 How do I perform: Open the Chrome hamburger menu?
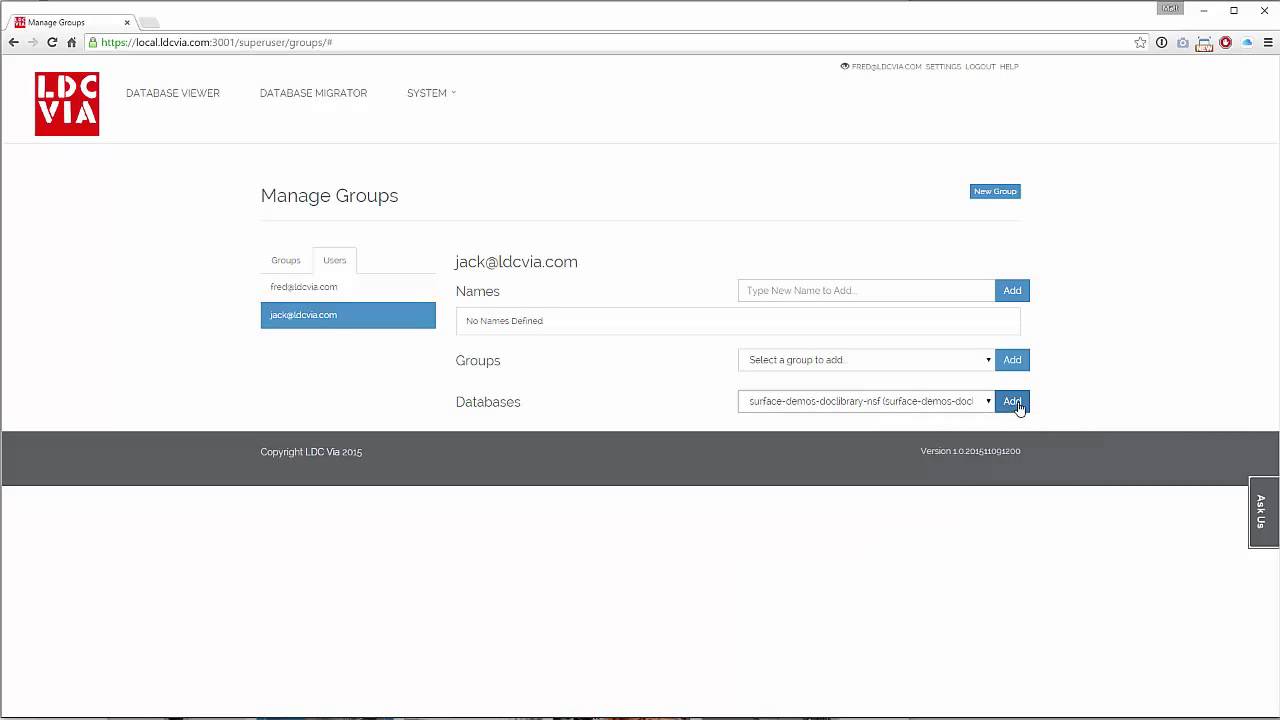(x=1268, y=42)
